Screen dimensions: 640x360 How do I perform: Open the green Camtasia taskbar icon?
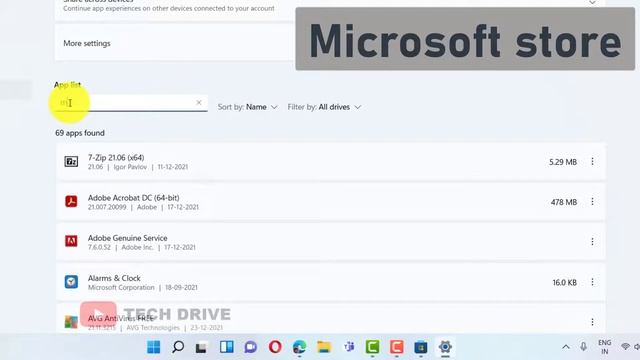(x=372, y=347)
